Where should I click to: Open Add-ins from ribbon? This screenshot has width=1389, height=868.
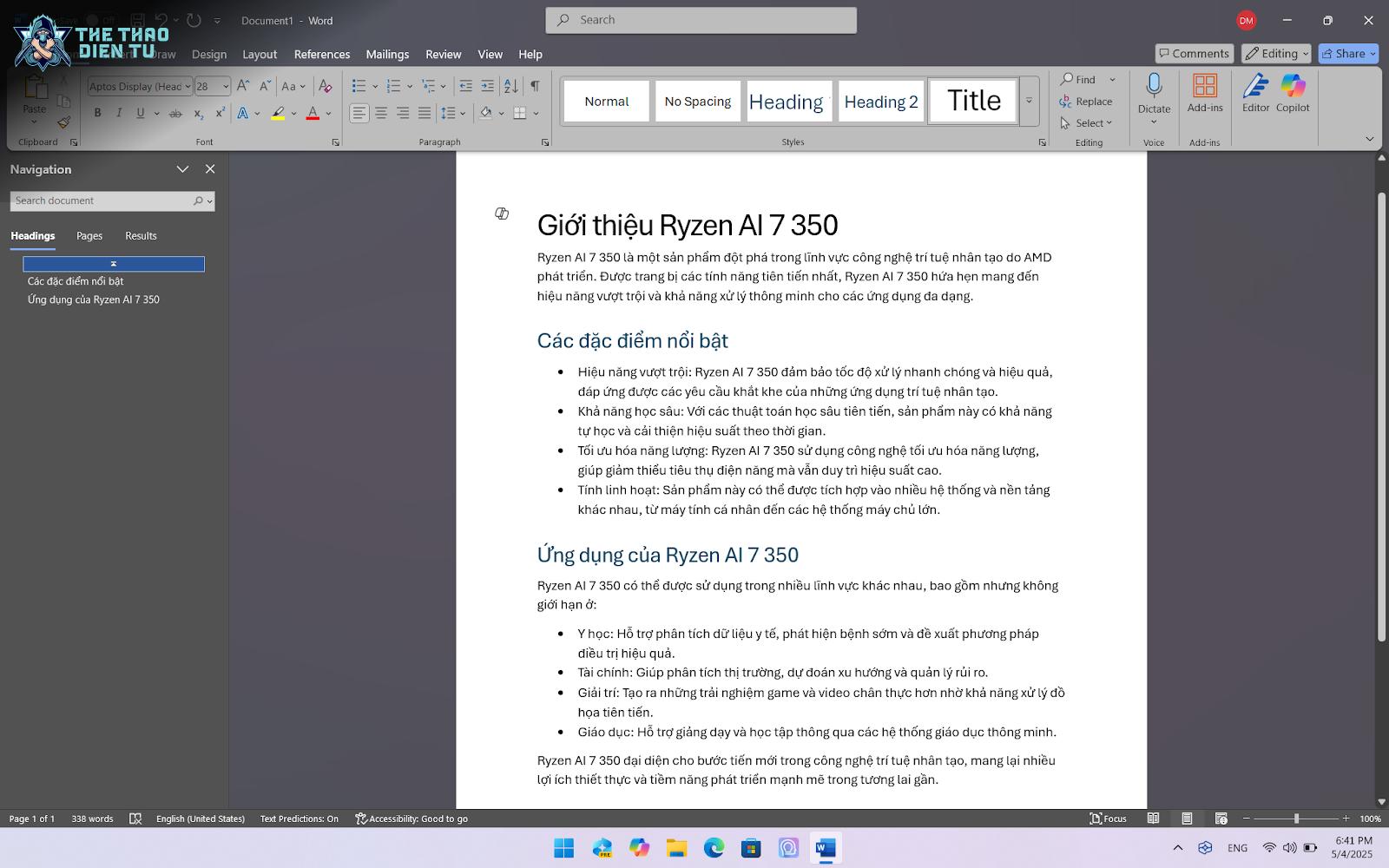[x=1205, y=93]
